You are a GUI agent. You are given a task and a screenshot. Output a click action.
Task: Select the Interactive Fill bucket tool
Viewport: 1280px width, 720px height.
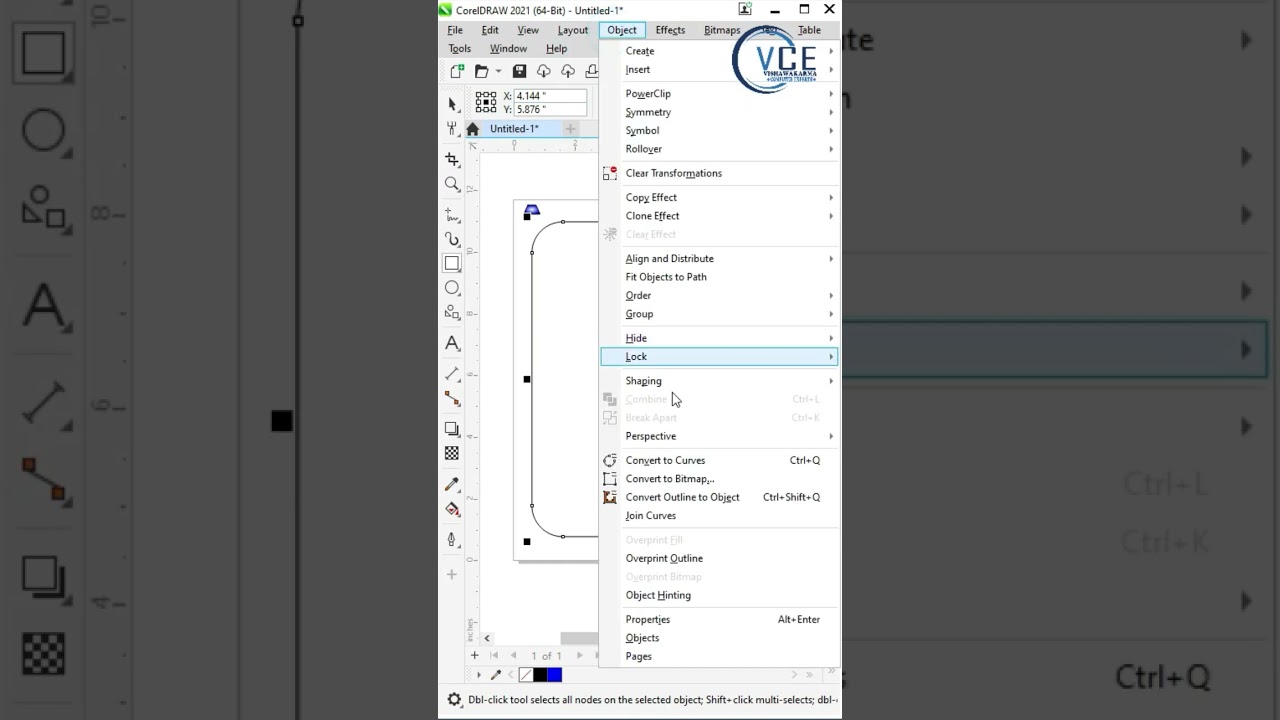[x=452, y=509]
